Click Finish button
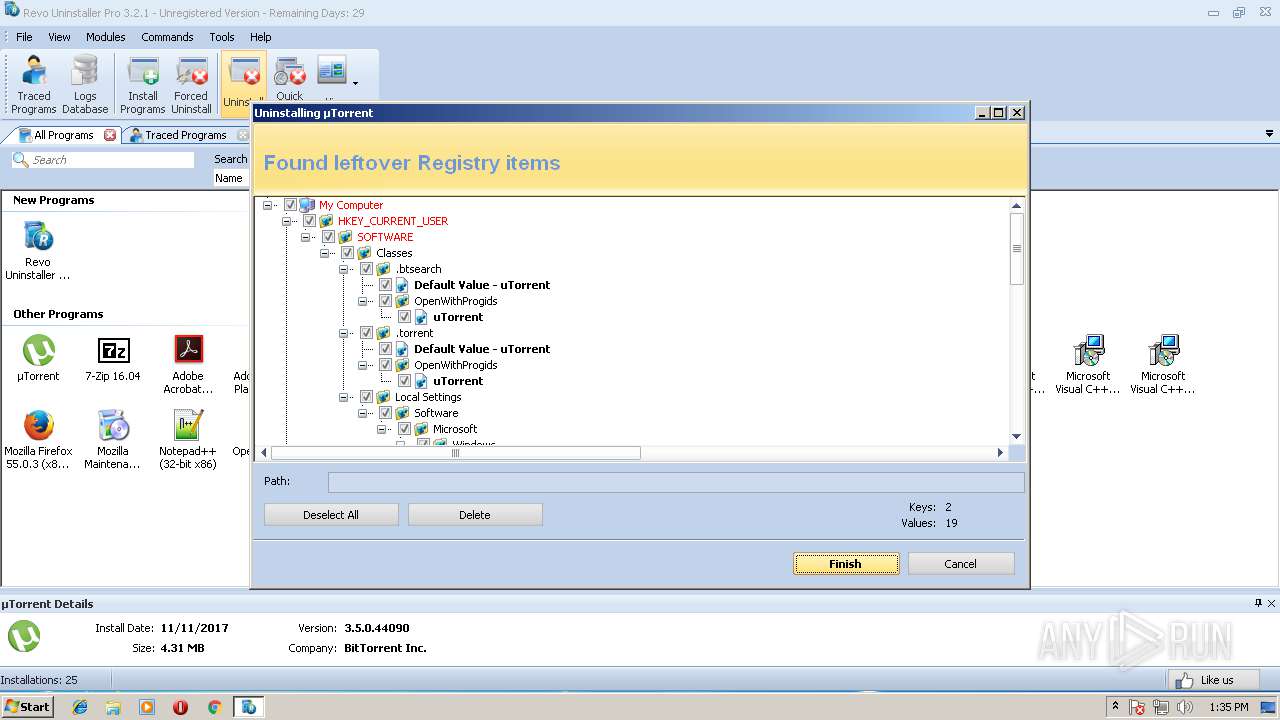Viewport: 1280px width, 720px height. point(846,564)
